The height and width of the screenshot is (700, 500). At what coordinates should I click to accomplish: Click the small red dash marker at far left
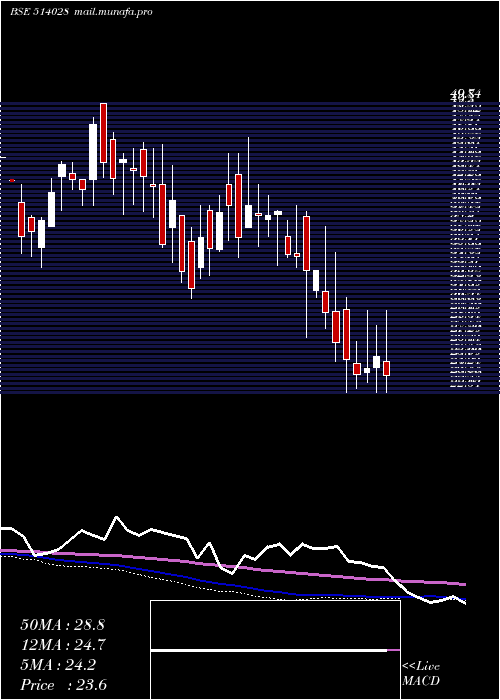pos(12,180)
